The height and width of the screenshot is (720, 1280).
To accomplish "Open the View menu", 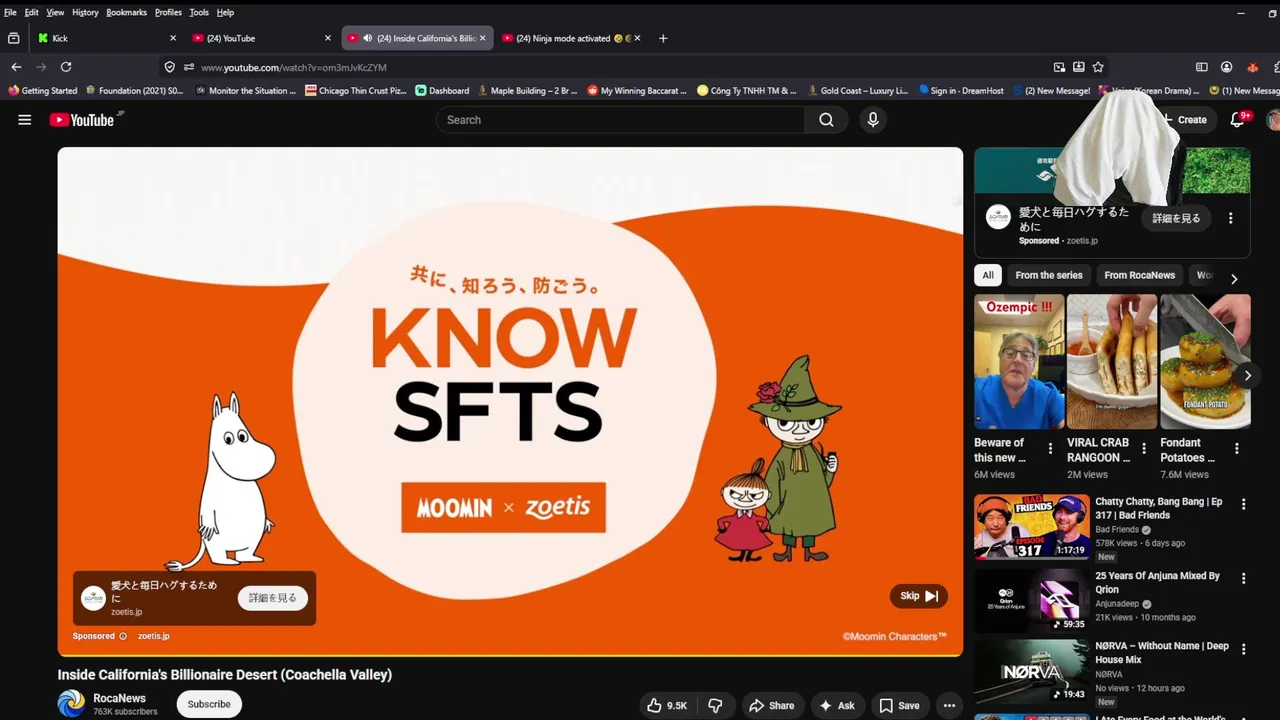I will click(x=55, y=12).
